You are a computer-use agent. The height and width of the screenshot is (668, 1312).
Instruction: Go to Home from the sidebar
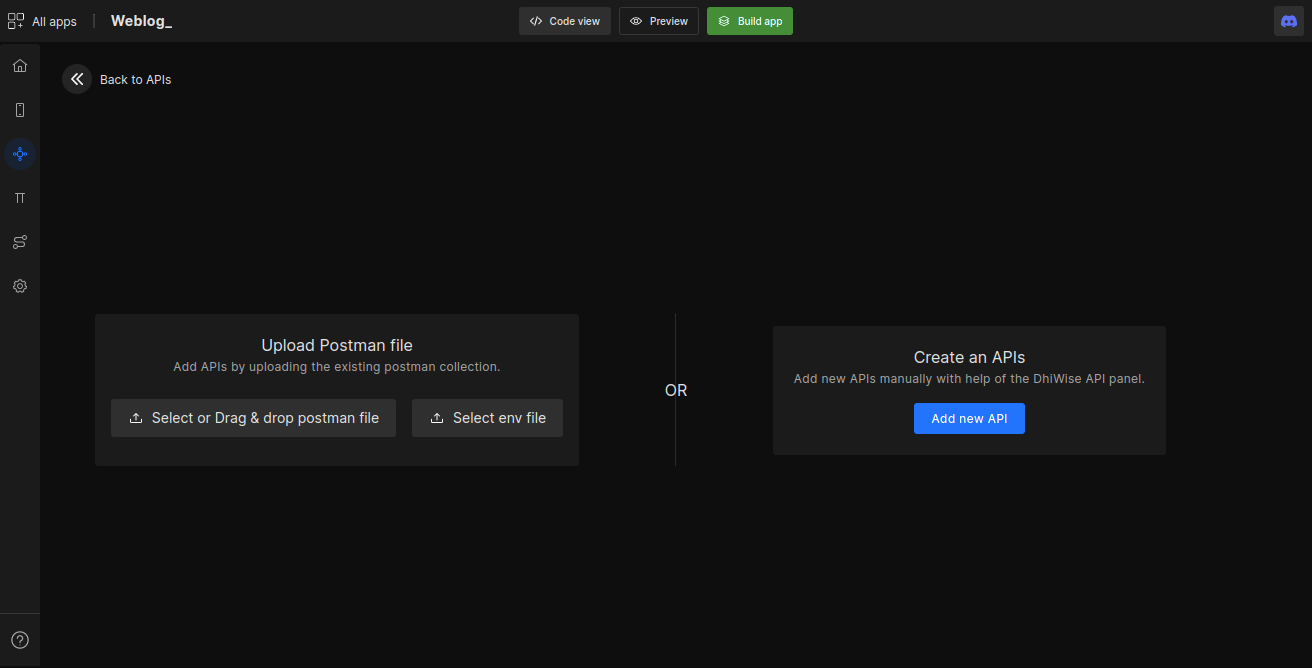point(20,66)
